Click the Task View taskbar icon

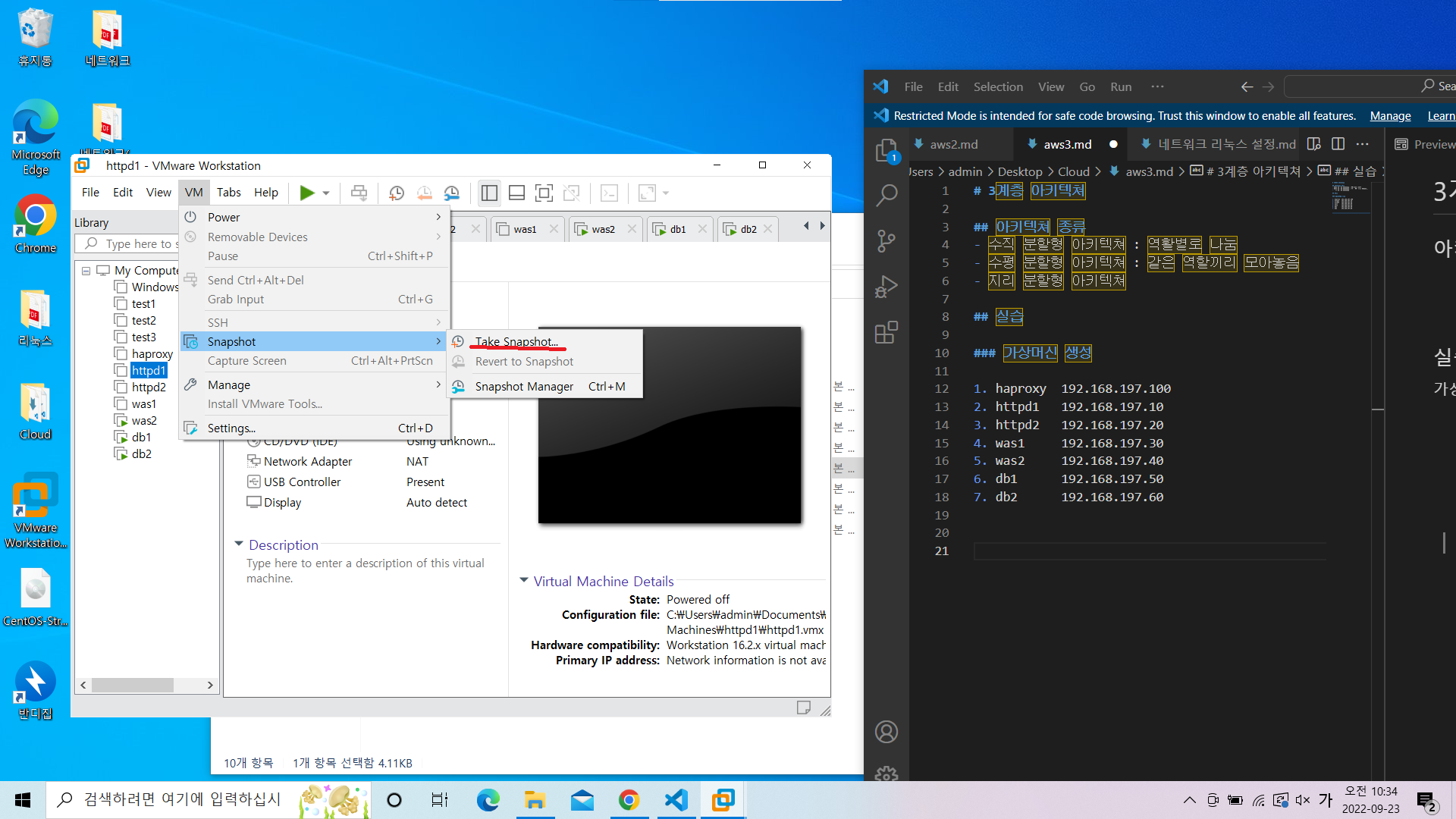coord(440,800)
